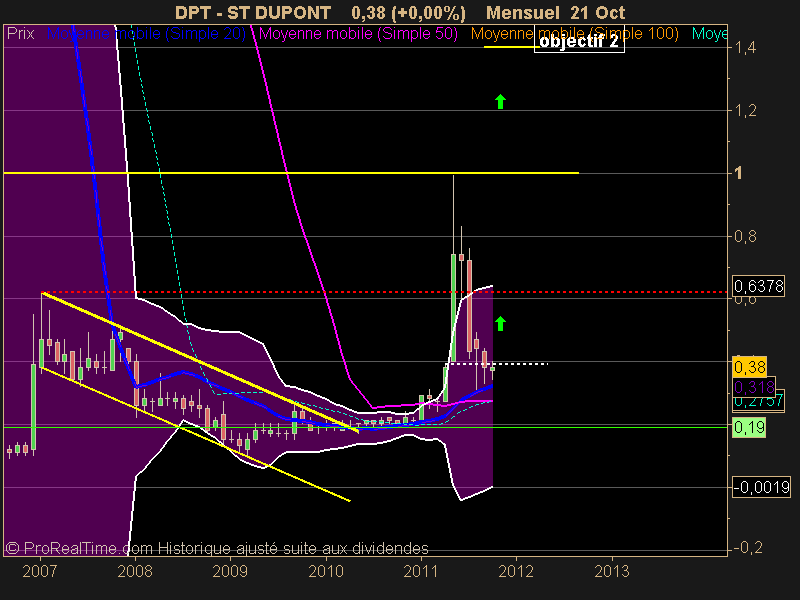Select 'Moyenne mobile (Simple 20)' legend entry
Screen dimensions: 800x600
[146, 34]
